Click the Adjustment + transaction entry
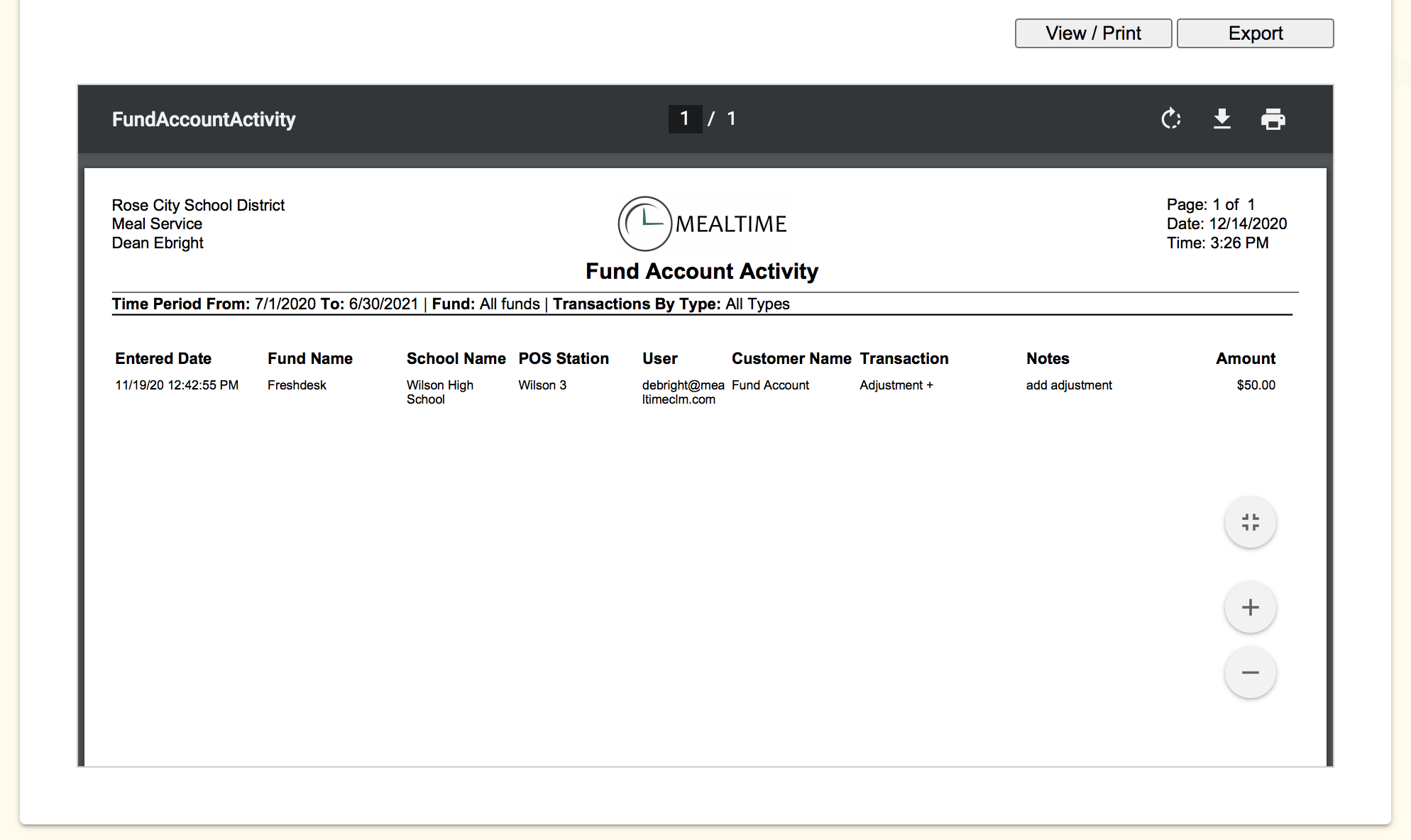1411x840 pixels. (896, 385)
